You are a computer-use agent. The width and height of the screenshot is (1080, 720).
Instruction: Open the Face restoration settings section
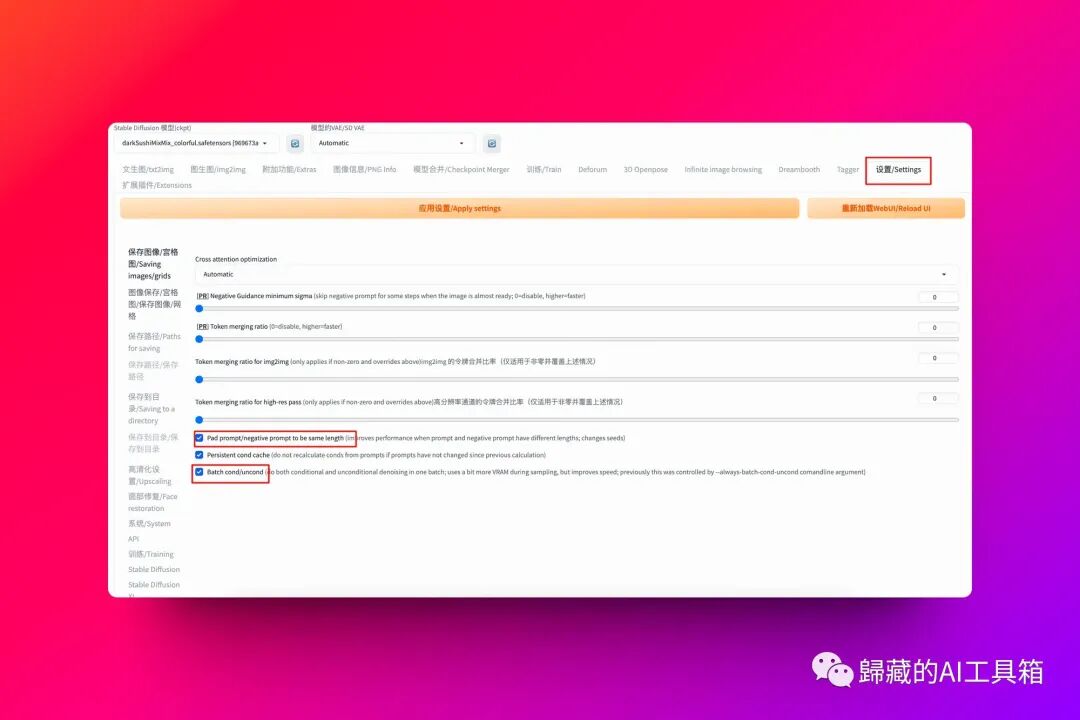tap(152, 502)
